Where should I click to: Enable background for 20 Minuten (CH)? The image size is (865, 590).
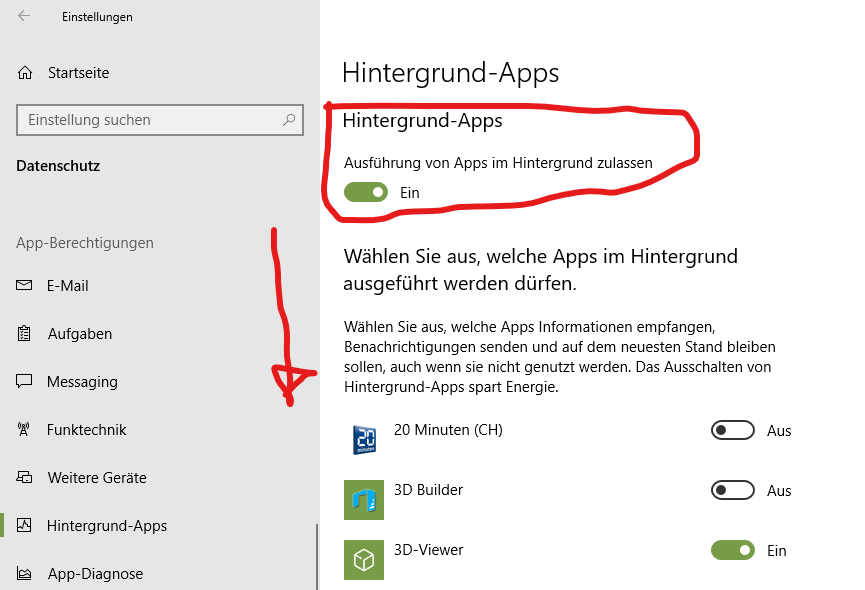coord(733,430)
